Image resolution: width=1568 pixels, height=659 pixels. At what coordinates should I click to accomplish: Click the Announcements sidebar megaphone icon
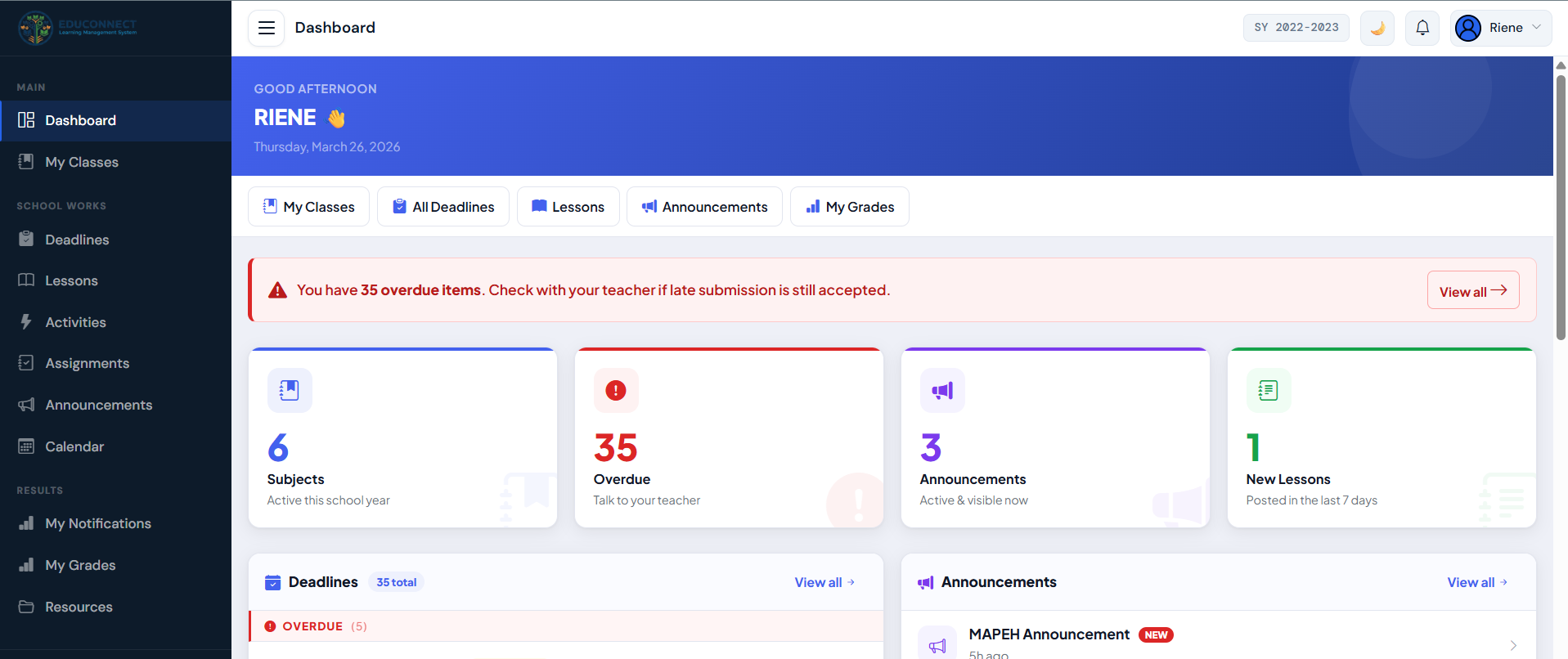click(x=26, y=405)
